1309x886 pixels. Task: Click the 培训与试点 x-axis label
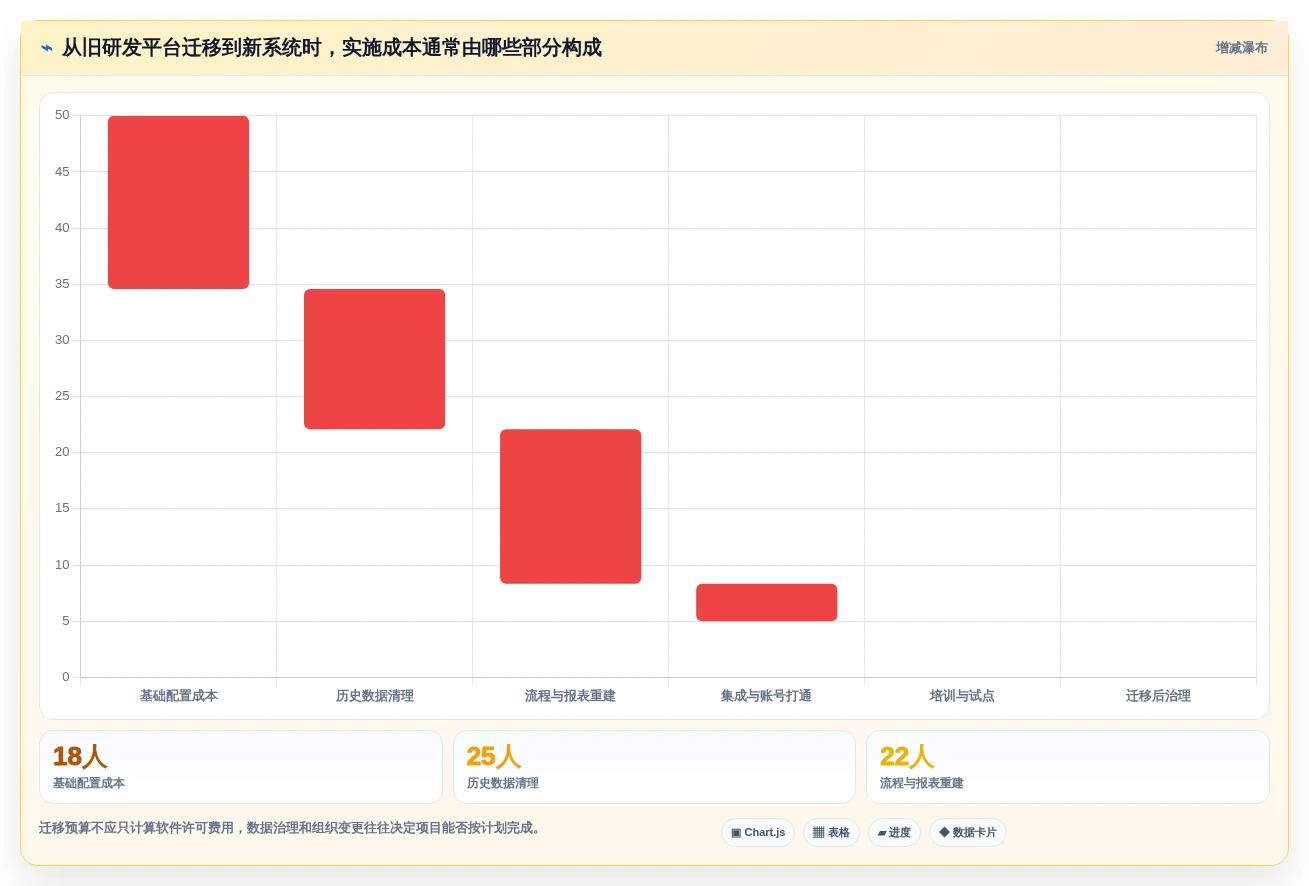[962, 696]
